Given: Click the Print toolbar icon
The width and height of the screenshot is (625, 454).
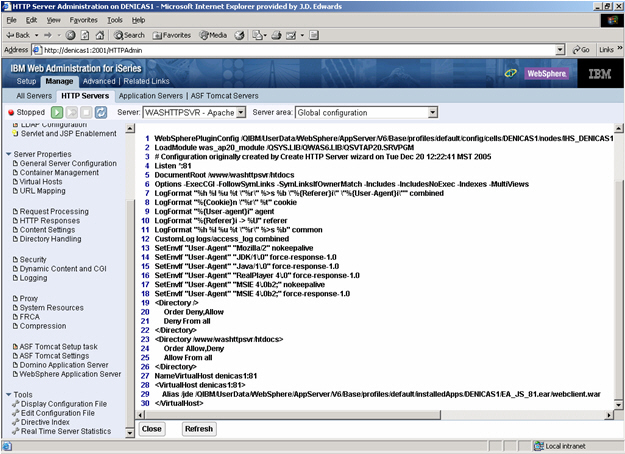Looking at the screenshot, I should click(277, 35).
